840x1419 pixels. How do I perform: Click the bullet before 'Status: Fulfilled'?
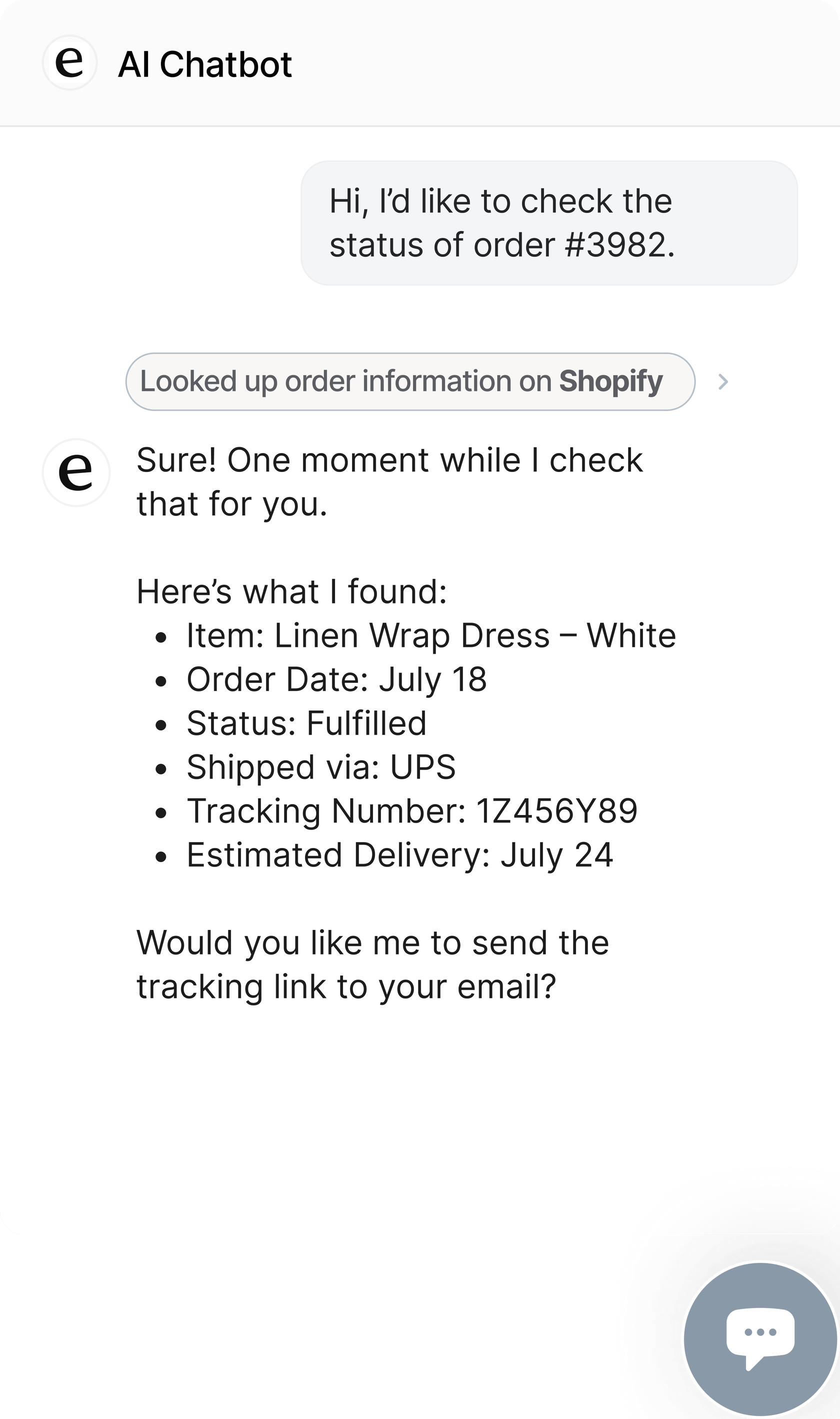(x=161, y=725)
